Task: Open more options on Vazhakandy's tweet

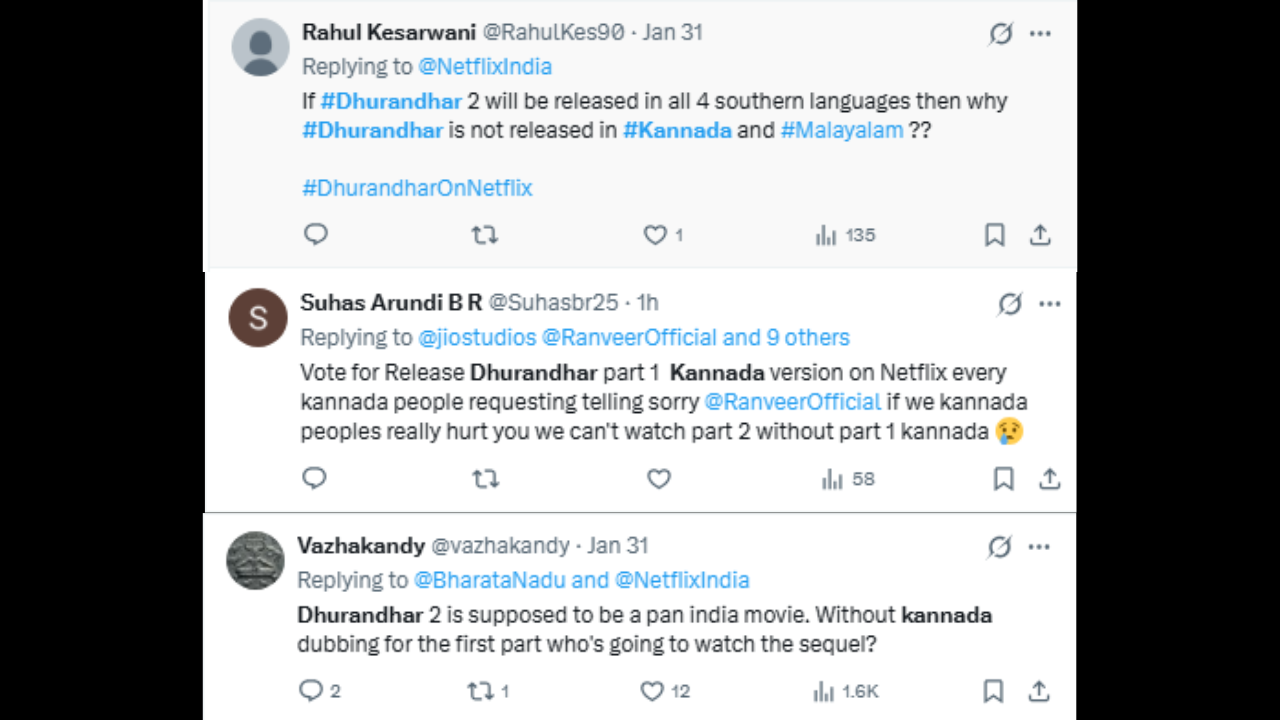Action: (1040, 547)
